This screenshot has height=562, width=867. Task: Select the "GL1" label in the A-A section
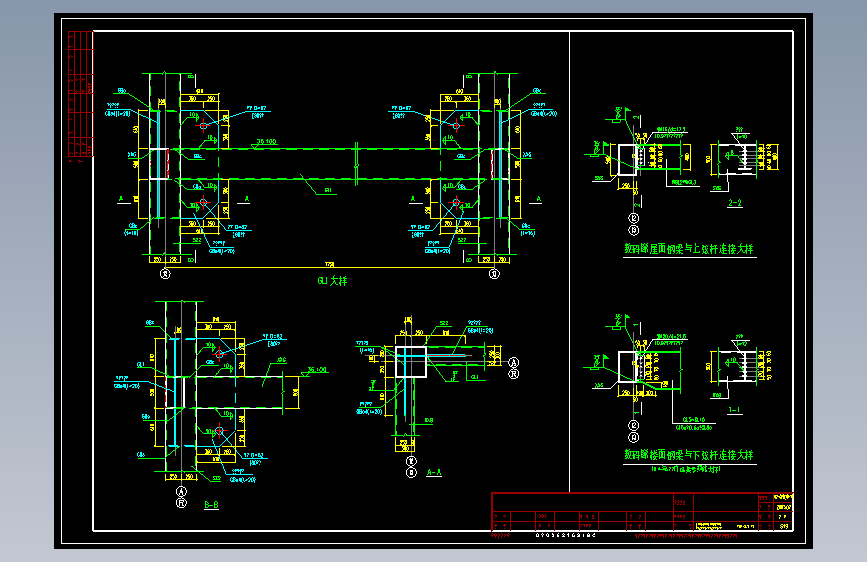(475, 377)
